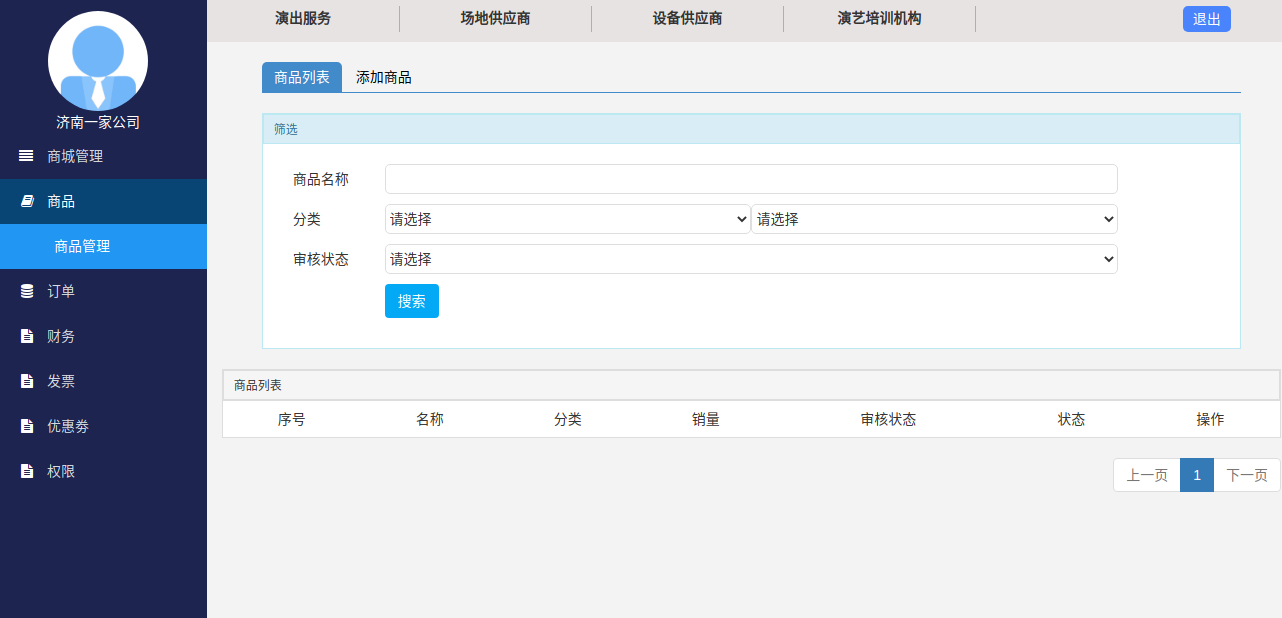This screenshot has width=1282, height=618.
Task: Click the 财务 document icon in sidebar
Action: pos(27,336)
